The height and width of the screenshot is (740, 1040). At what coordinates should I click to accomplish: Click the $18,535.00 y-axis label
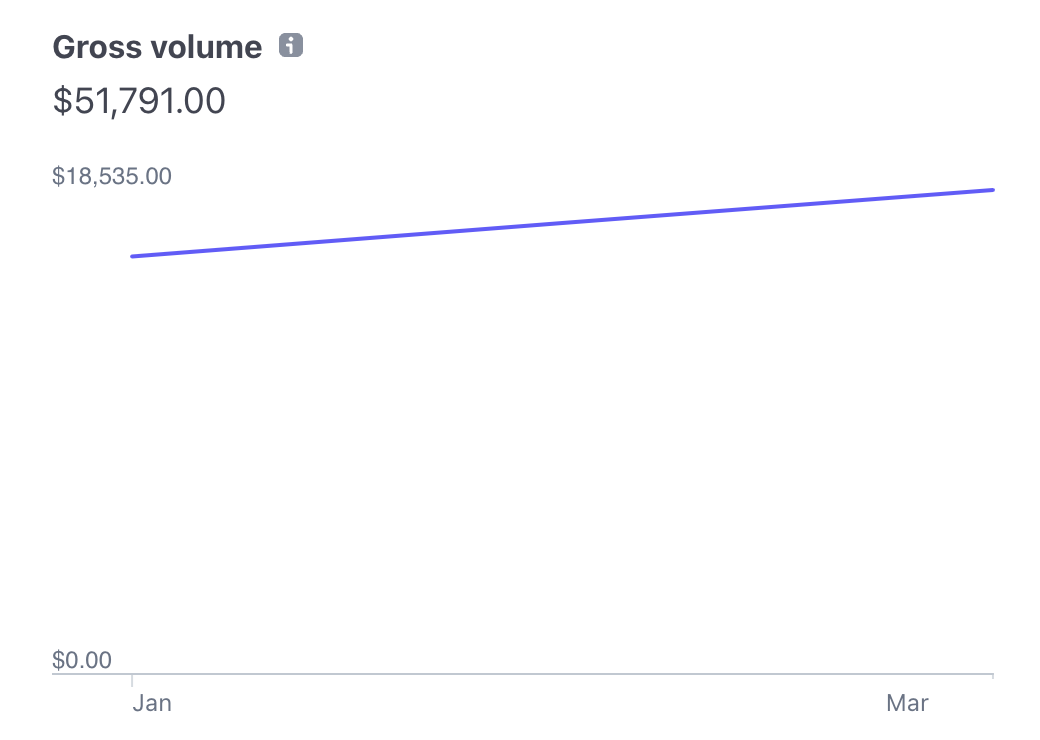click(112, 176)
